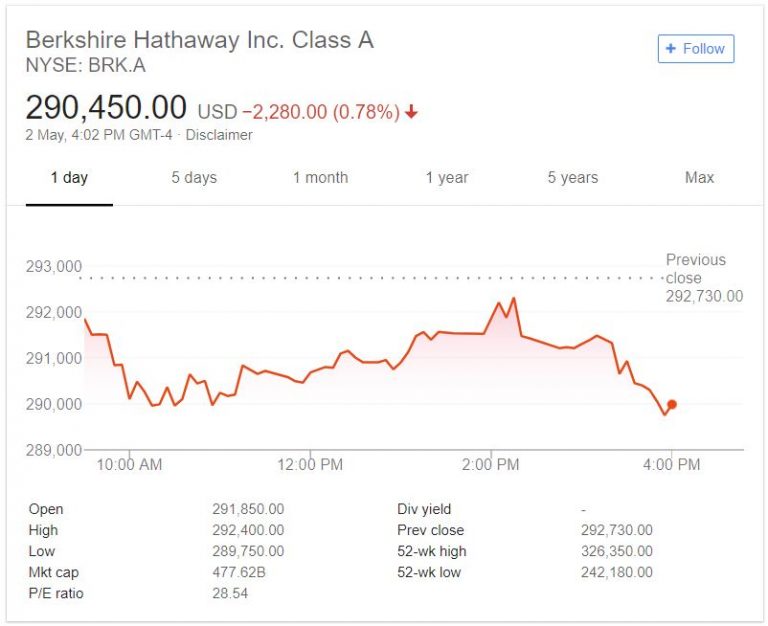Show the 1 year chart tab
Screen dimensions: 768x626
[x=446, y=178]
